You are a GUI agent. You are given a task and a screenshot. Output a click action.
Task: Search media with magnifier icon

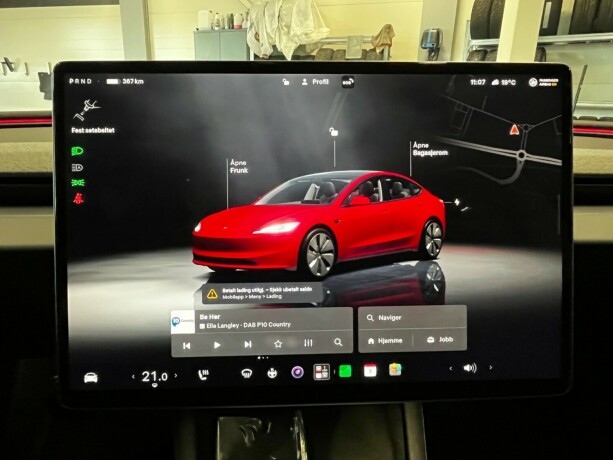pos(338,342)
